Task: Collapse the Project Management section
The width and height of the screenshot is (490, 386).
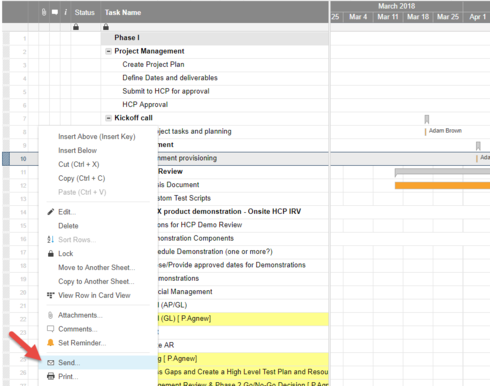Action: 108,51
